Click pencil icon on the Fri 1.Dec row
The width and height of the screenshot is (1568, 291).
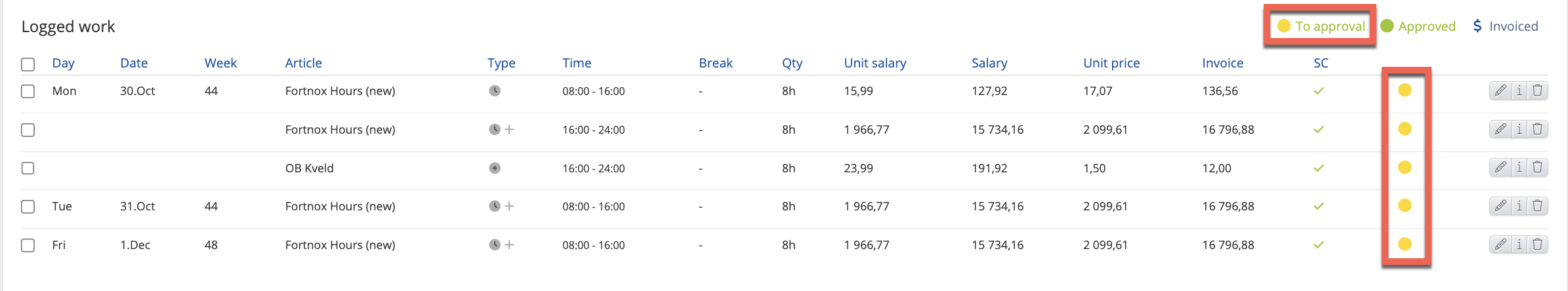click(x=1500, y=244)
